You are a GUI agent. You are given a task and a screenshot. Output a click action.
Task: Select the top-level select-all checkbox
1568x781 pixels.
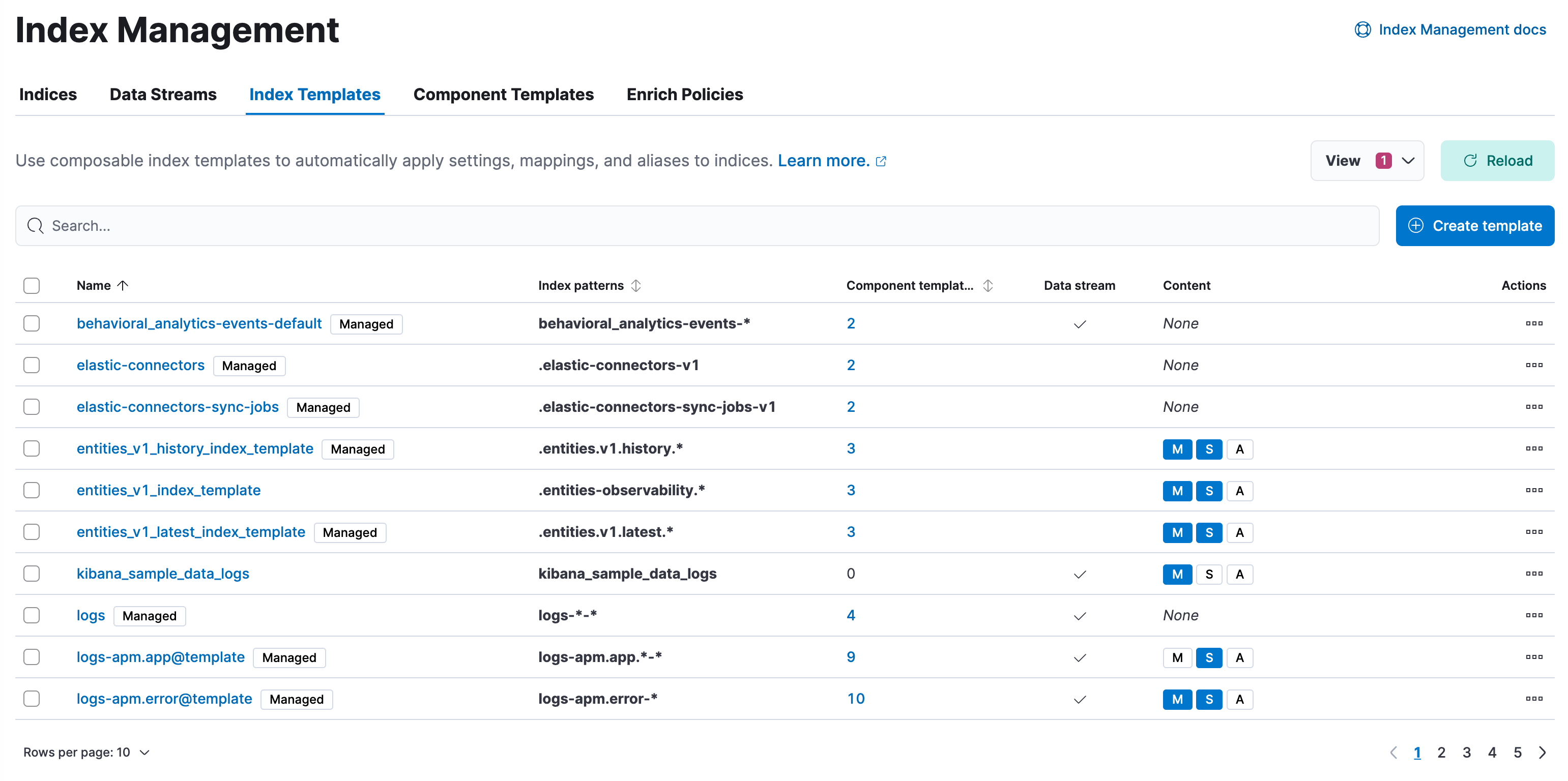tap(31, 286)
